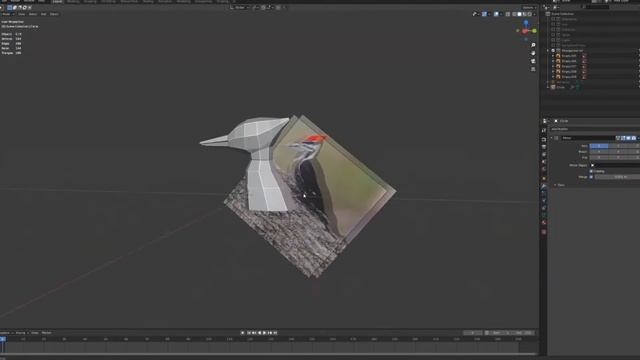Image resolution: width=640 pixels, height=360 pixels.
Task: Open the viewport Add menu
Action: point(43,14)
